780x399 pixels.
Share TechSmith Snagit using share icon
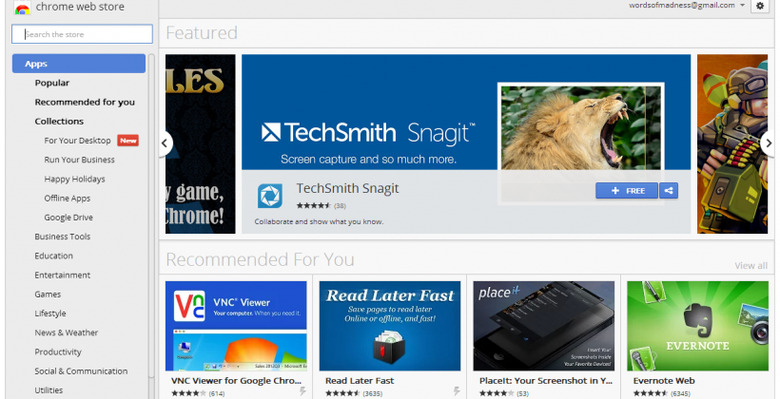click(669, 191)
